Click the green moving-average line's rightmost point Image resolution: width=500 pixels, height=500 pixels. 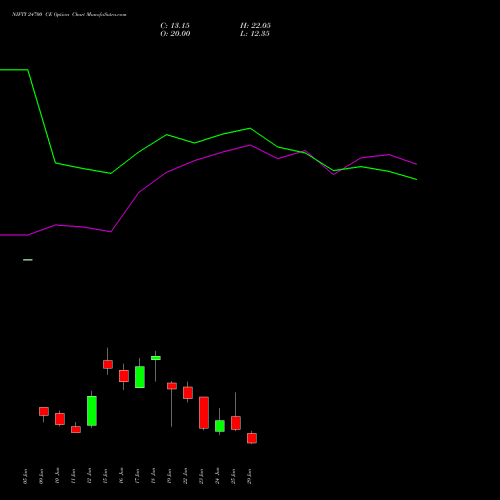(x=416, y=179)
